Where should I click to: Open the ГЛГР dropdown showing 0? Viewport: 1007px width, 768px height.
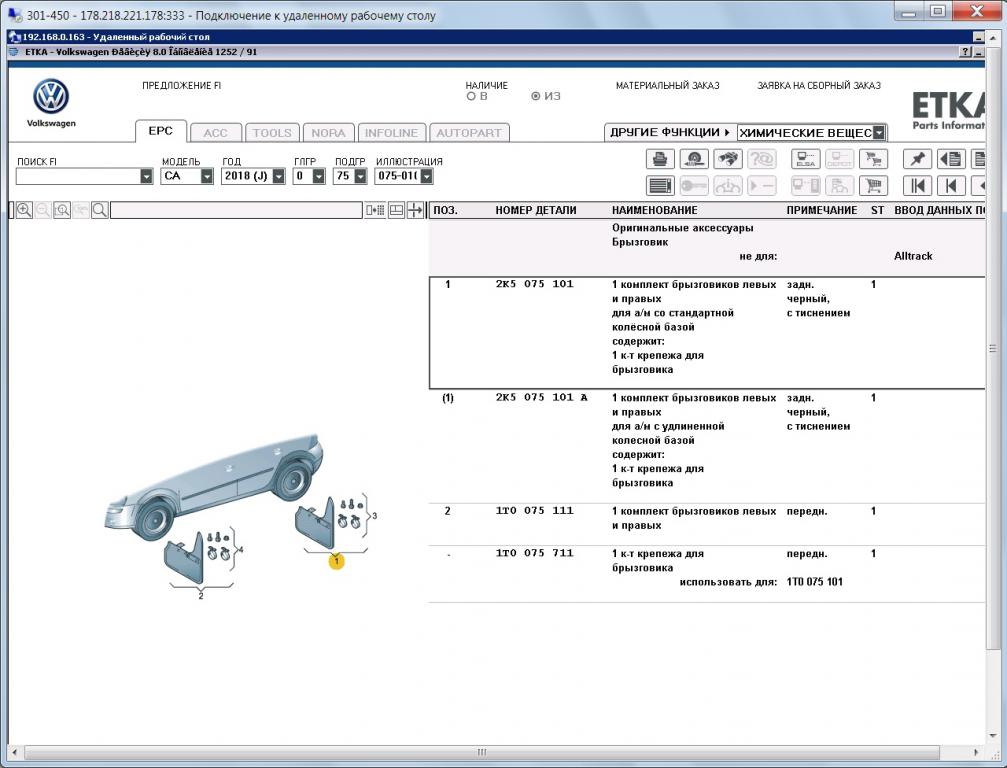(319, 176)
